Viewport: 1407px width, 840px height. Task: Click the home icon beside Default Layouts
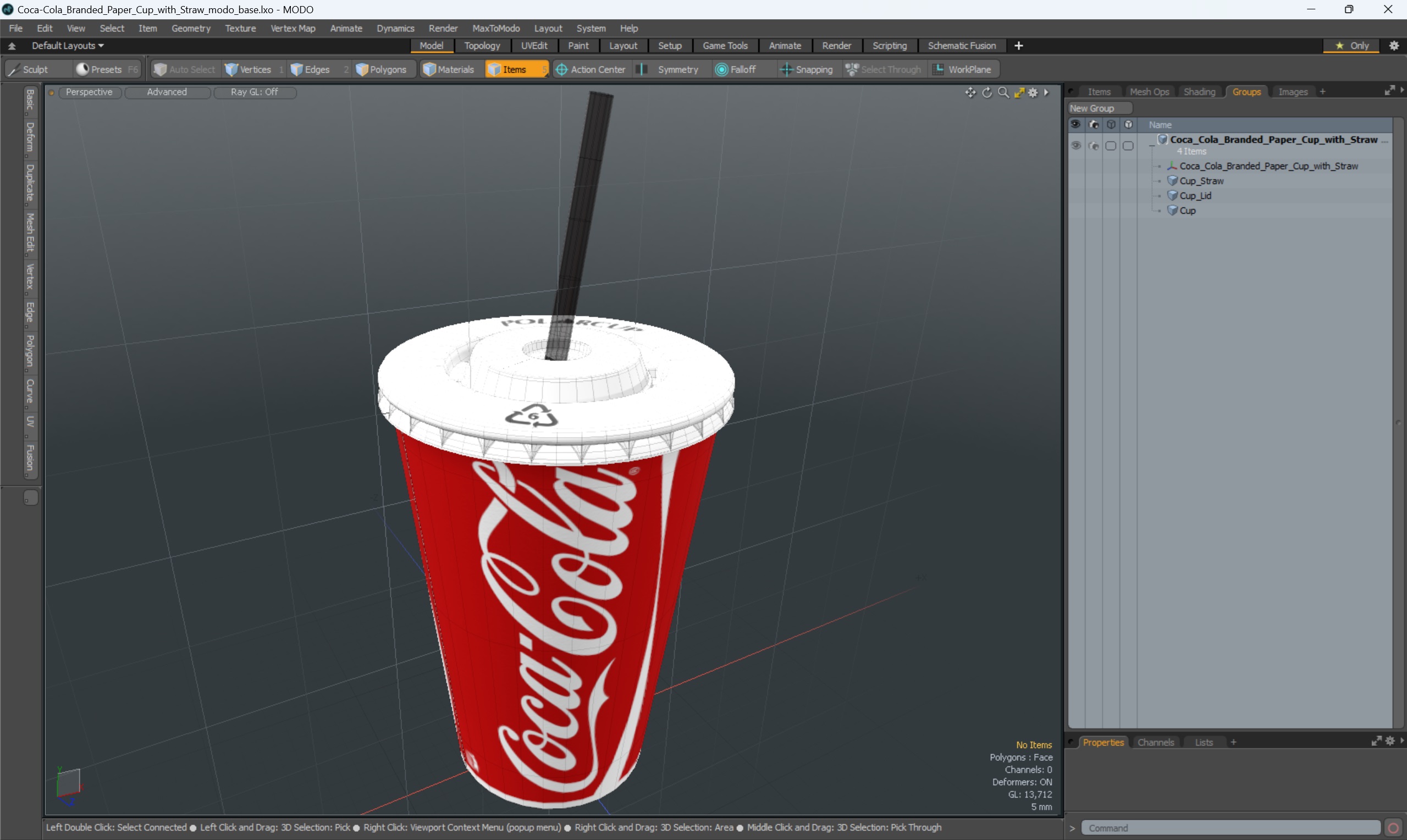pos(12,46)
